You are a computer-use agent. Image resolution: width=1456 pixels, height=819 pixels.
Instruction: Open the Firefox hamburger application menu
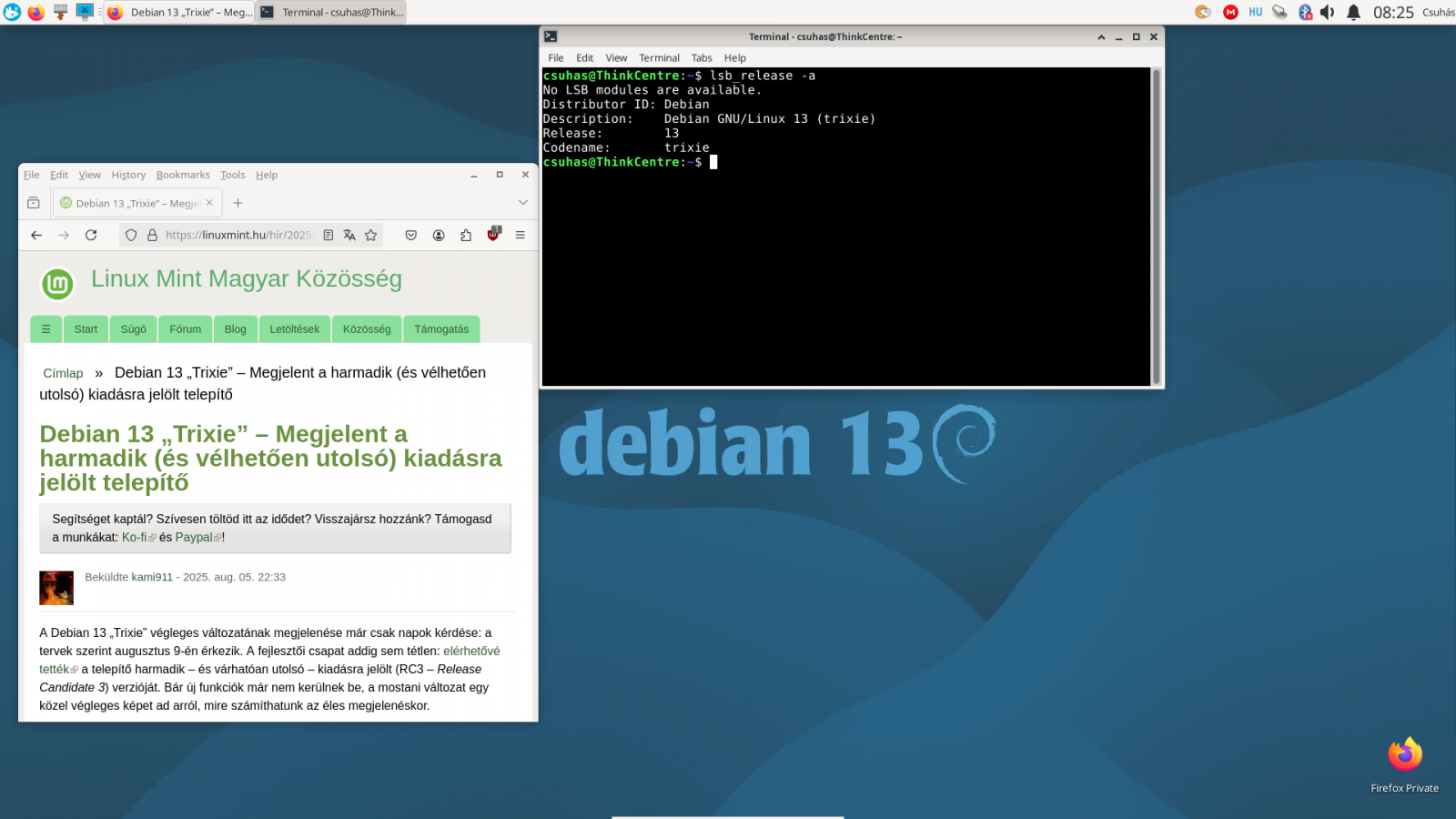521,235
